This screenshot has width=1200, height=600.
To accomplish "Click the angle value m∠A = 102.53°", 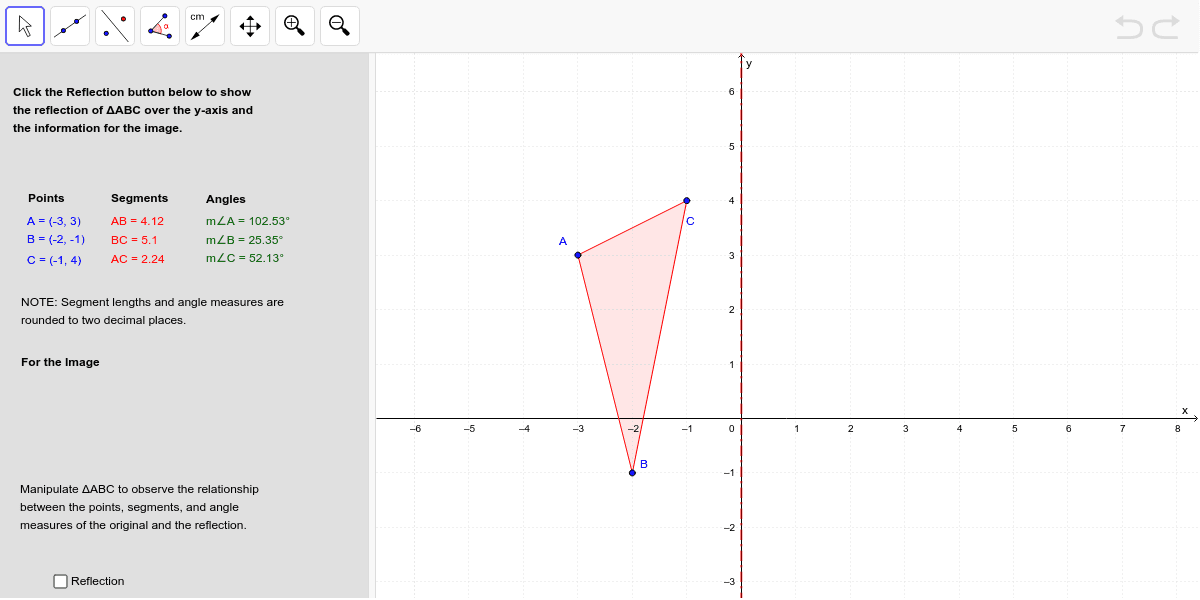I will point(248,221).
